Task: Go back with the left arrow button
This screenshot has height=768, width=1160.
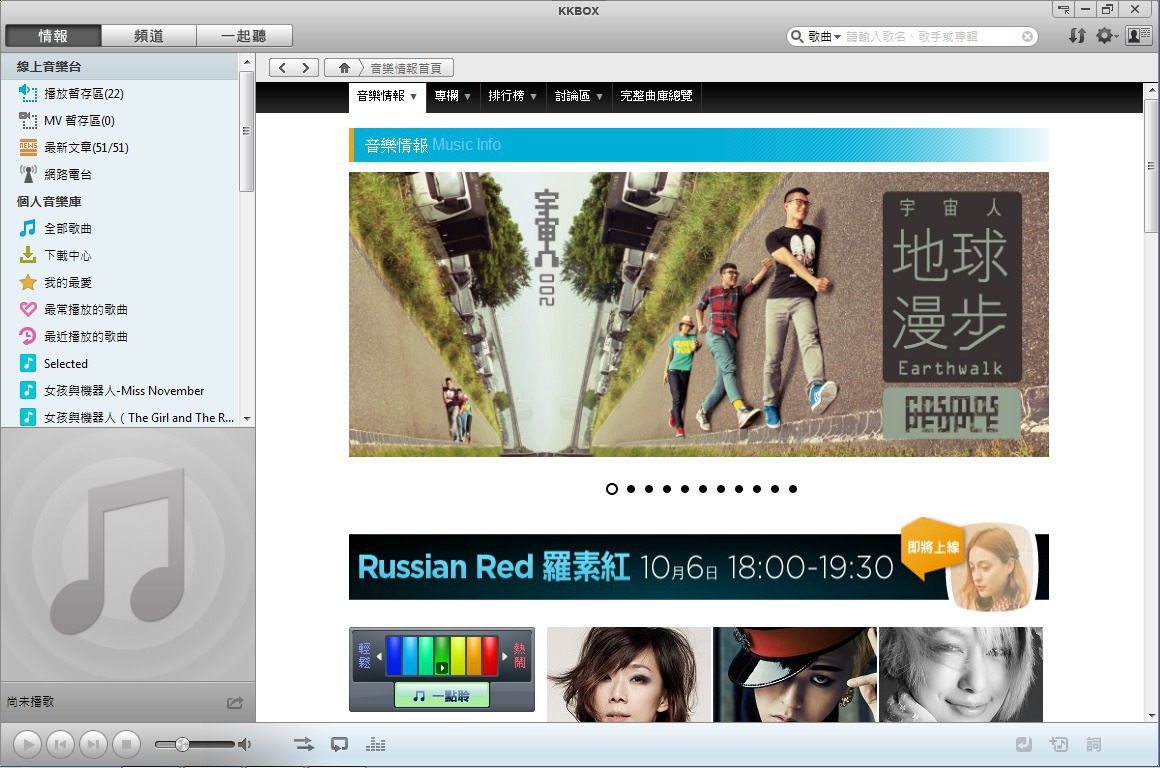Action: pos(282,68)
